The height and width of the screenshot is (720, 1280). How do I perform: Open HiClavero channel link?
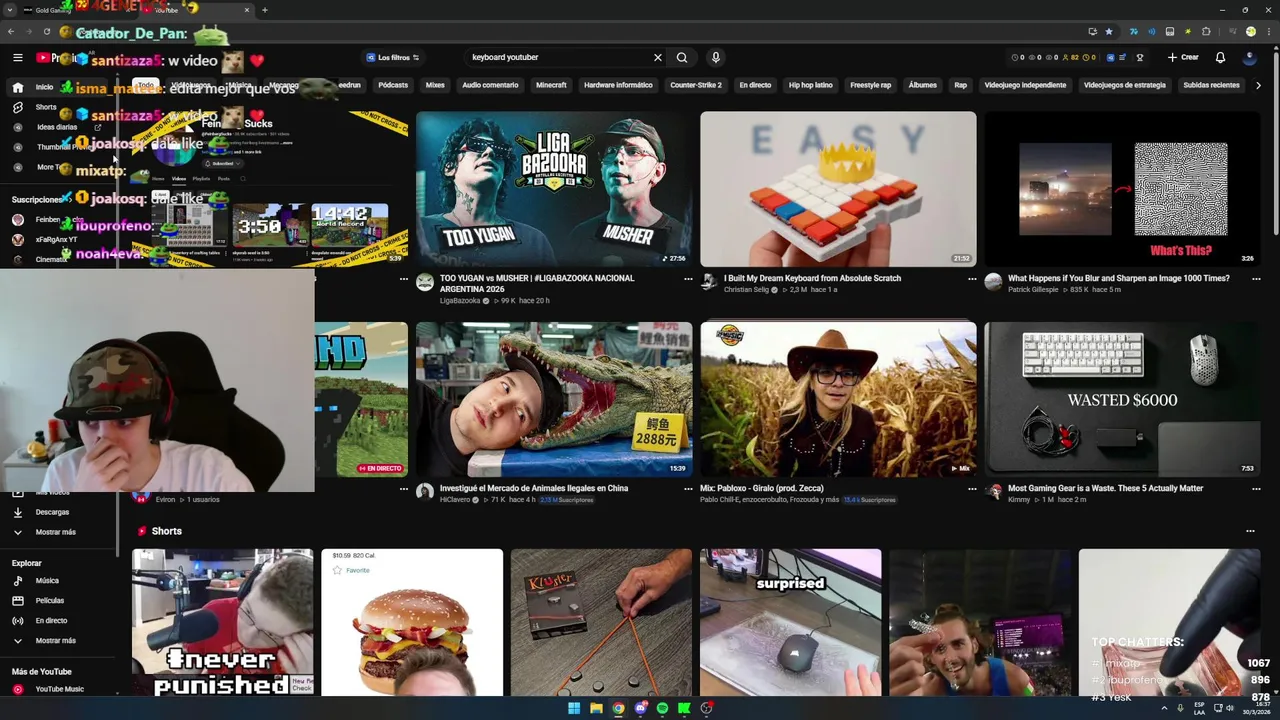point(457,500)
